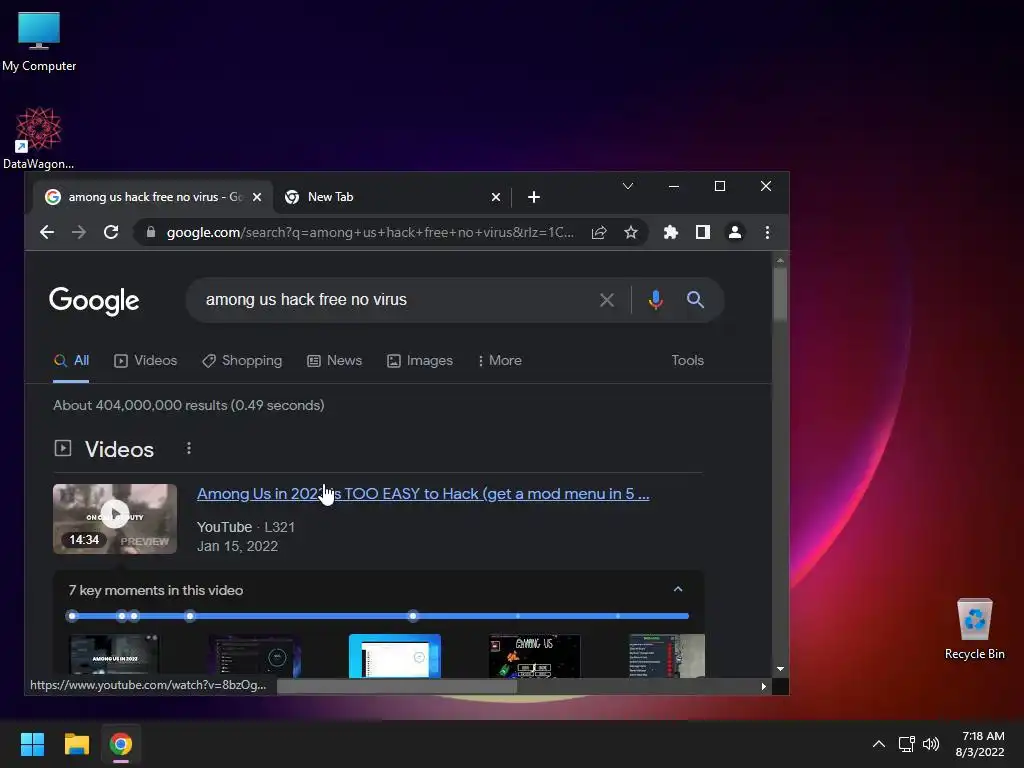This screenshot has width=1024, height=768.
Task: Start voice search with the microphone
Action: [656, 300]
